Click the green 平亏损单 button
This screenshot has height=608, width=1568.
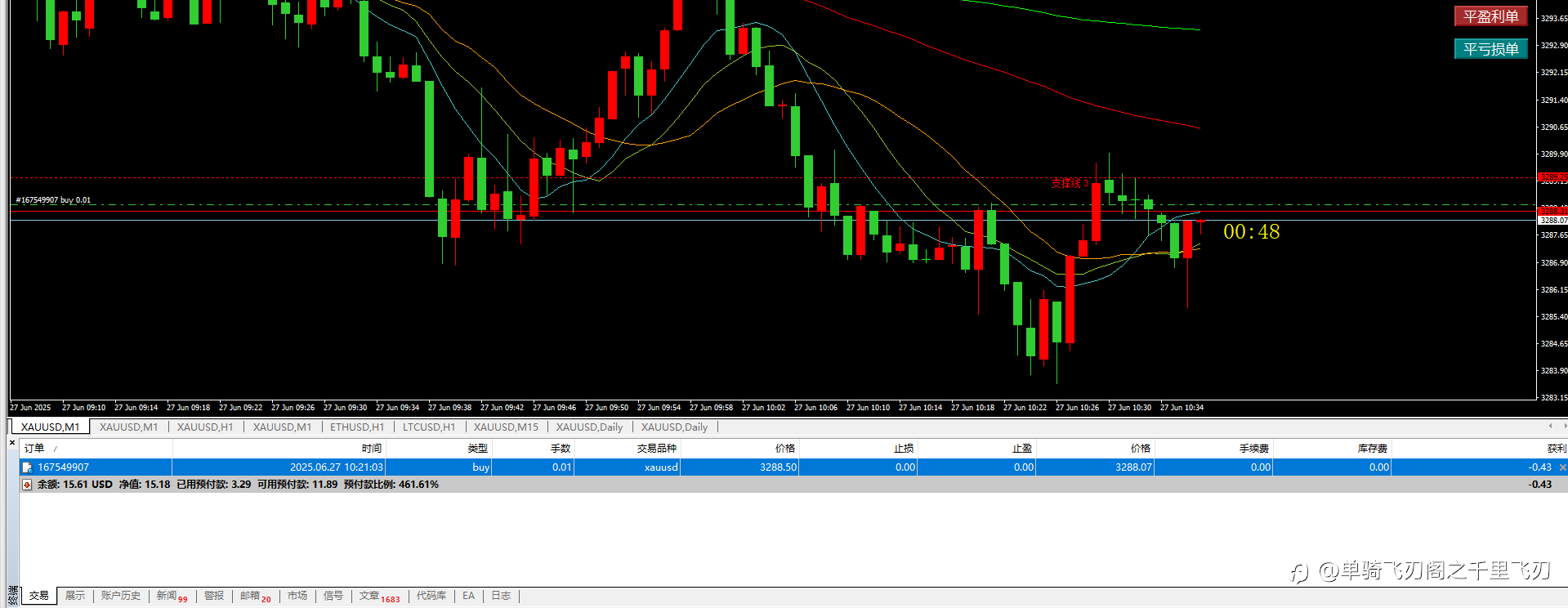tap(1490, 49)
